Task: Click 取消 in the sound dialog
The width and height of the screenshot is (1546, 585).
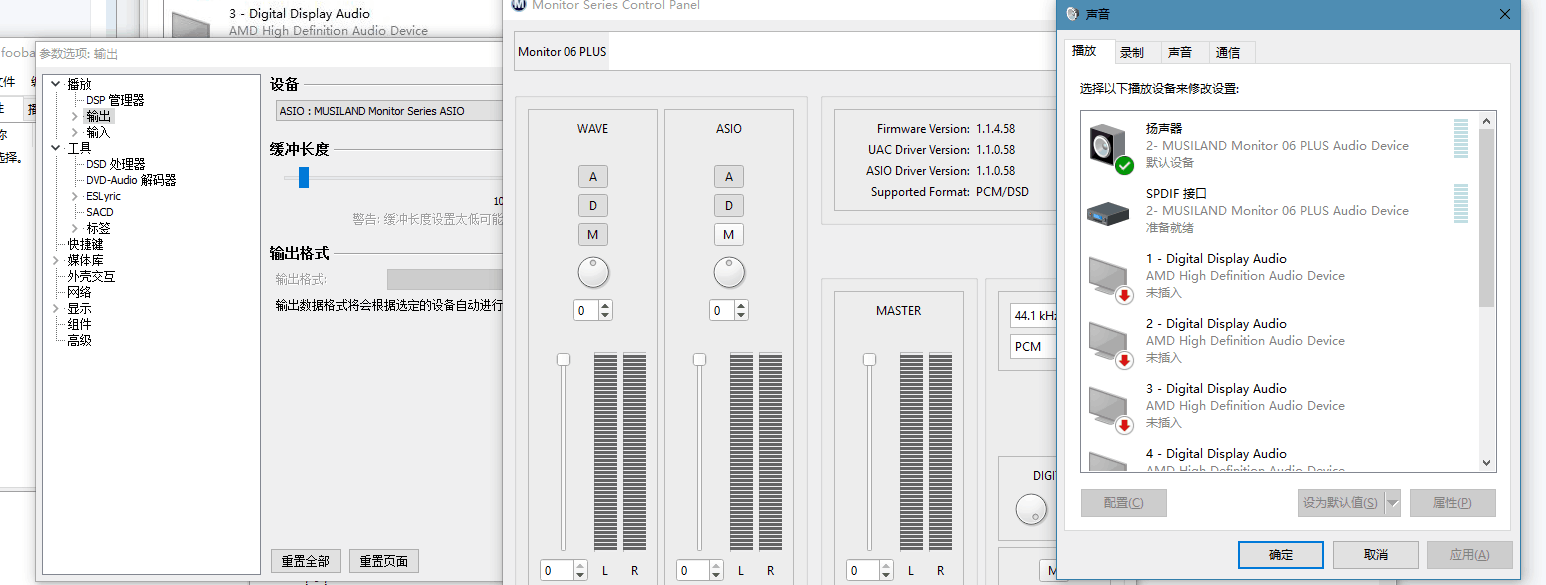Action: tap(1375, 555)
